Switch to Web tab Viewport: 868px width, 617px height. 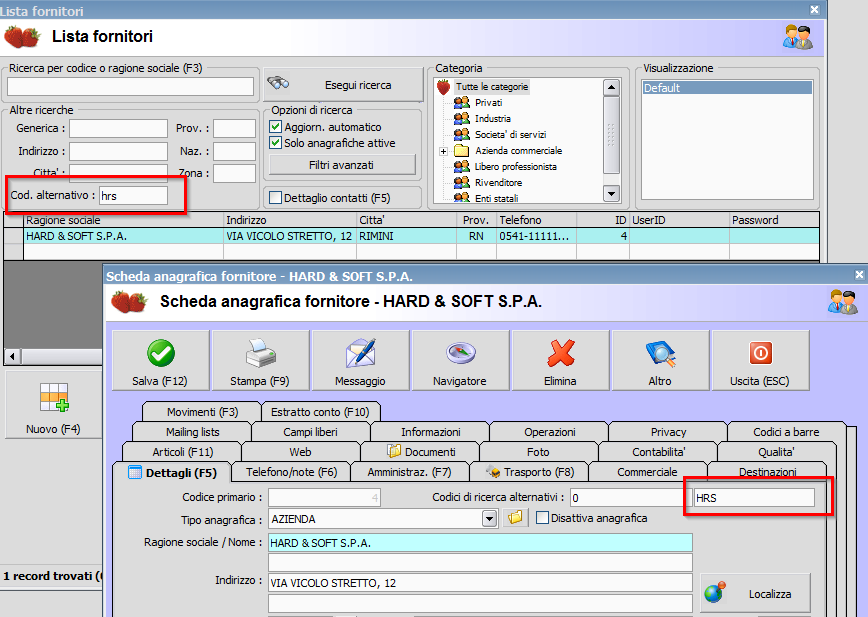(301, 452)
